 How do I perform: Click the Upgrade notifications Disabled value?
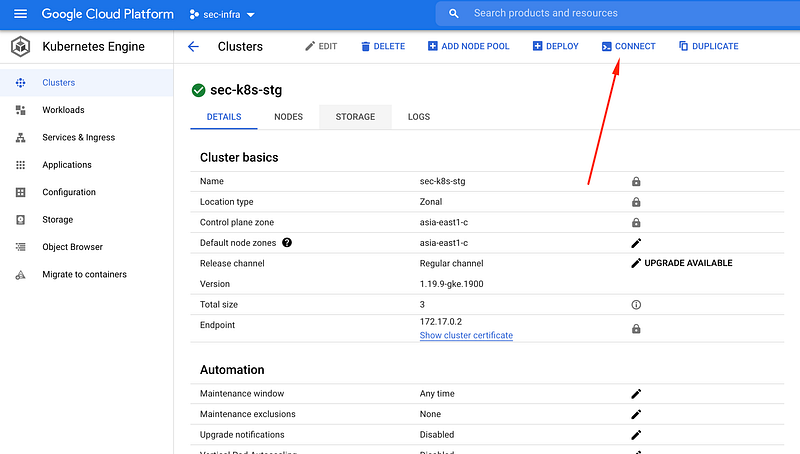[437, 435]
